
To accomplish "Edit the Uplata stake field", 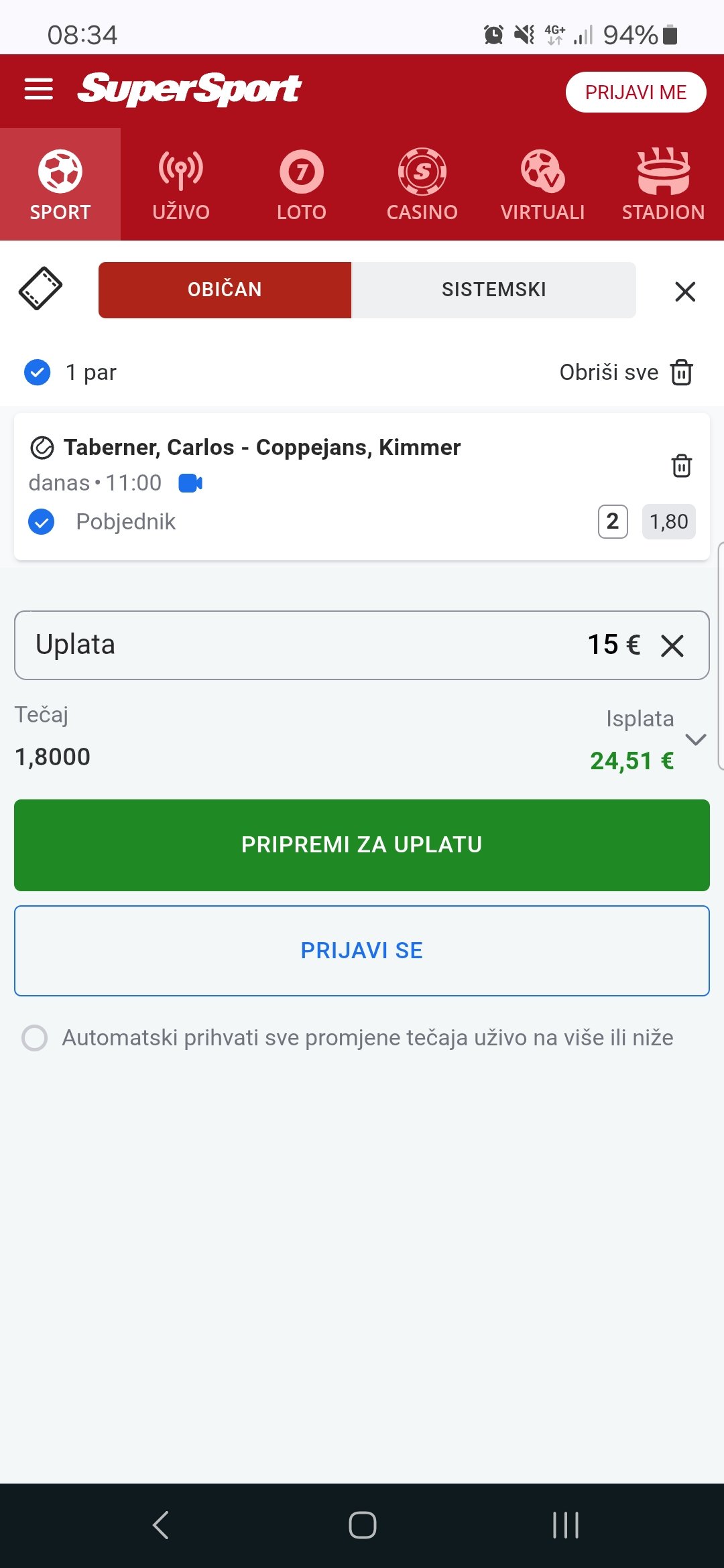I will tap(335, 645).
